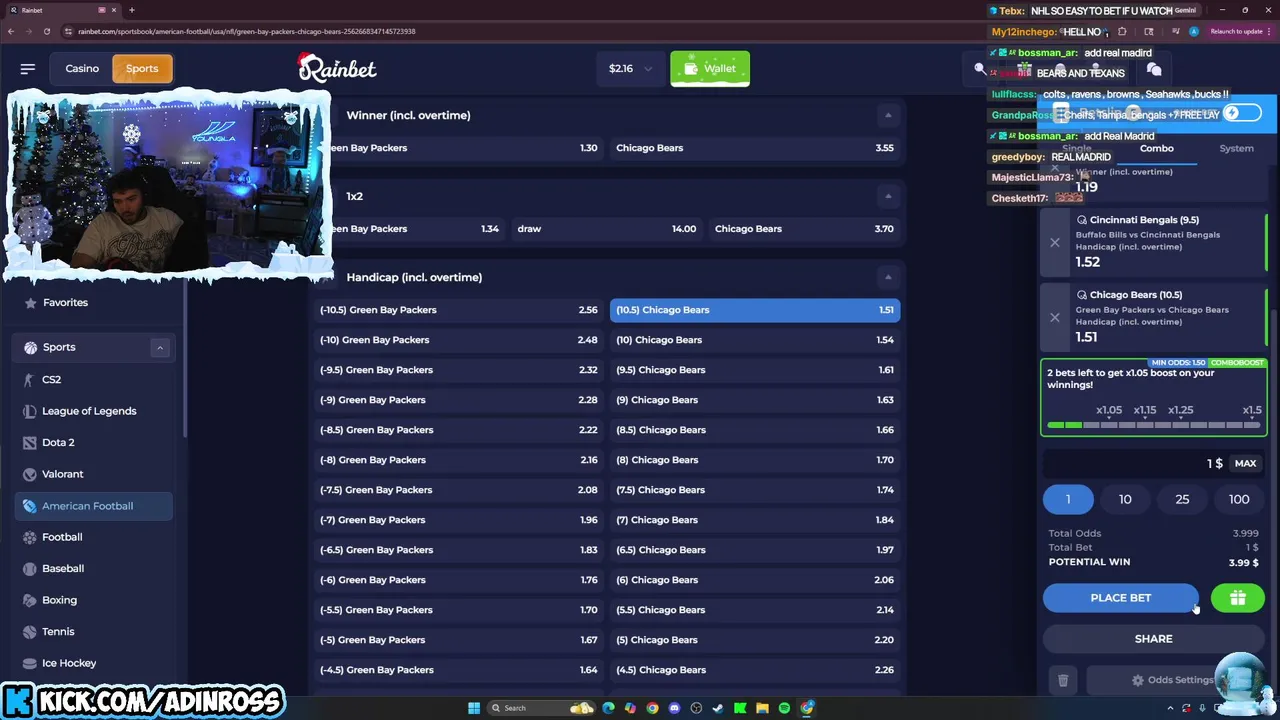Click the browser address bar URL

coord(247,31)
